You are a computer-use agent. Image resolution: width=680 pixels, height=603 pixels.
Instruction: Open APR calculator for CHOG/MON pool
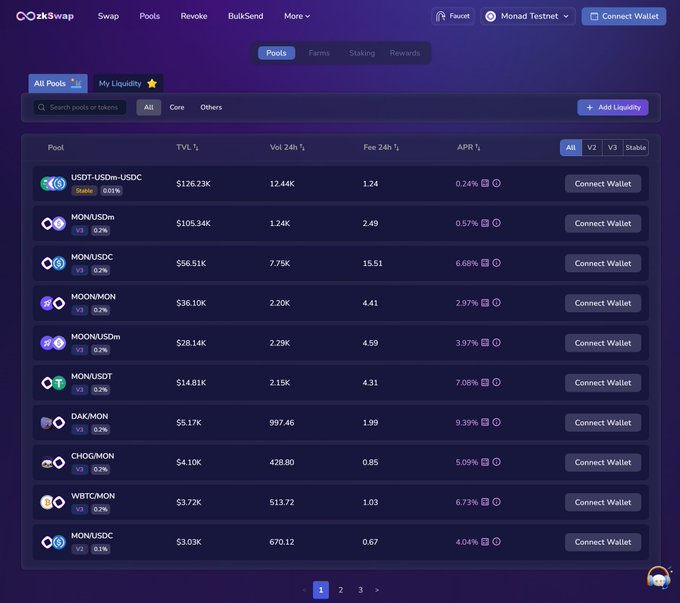(x=485, y=462)
